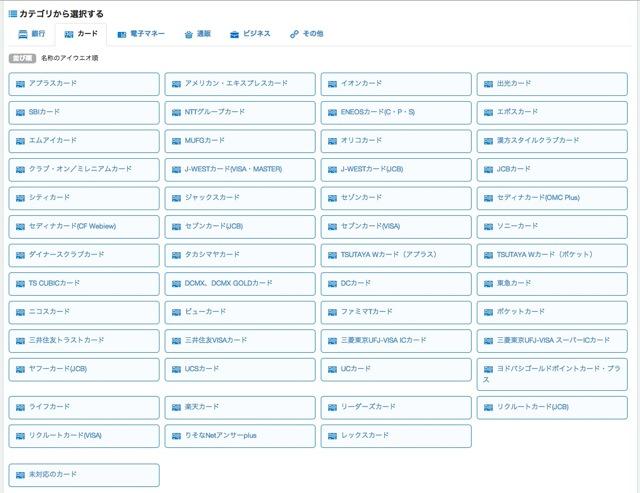Click the icon on エポスカード button
The height and width of the screenshot is (493, 640).
(x=489, y=112)
